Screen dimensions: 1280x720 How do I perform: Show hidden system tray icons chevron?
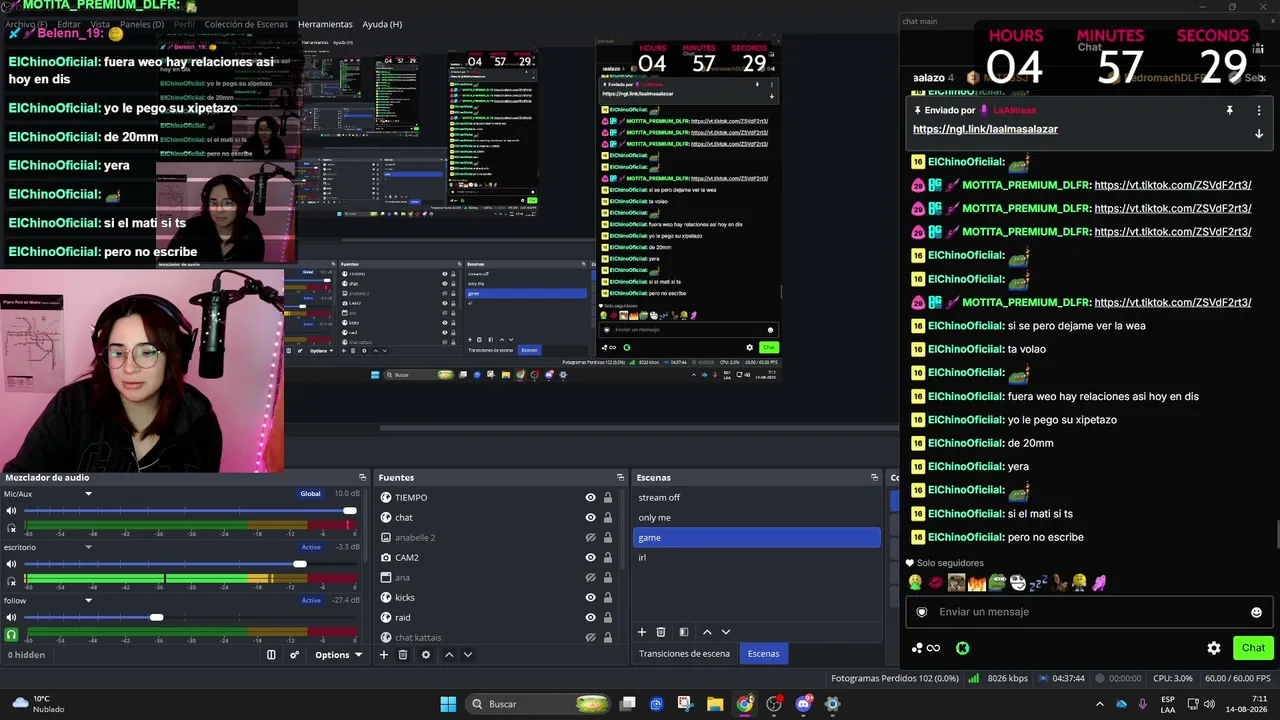[1100, 704]
